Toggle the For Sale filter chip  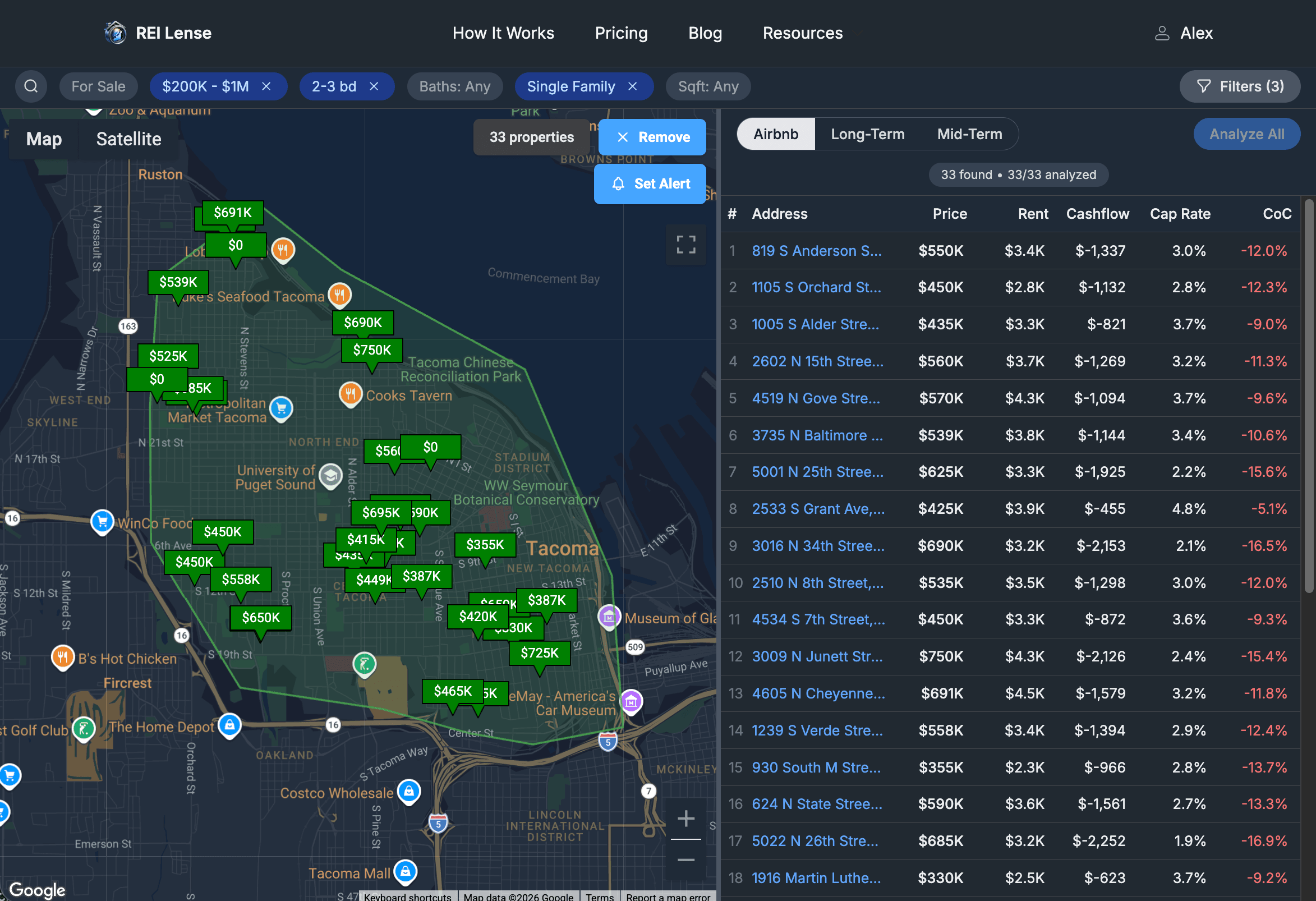(x=99, y=86)
